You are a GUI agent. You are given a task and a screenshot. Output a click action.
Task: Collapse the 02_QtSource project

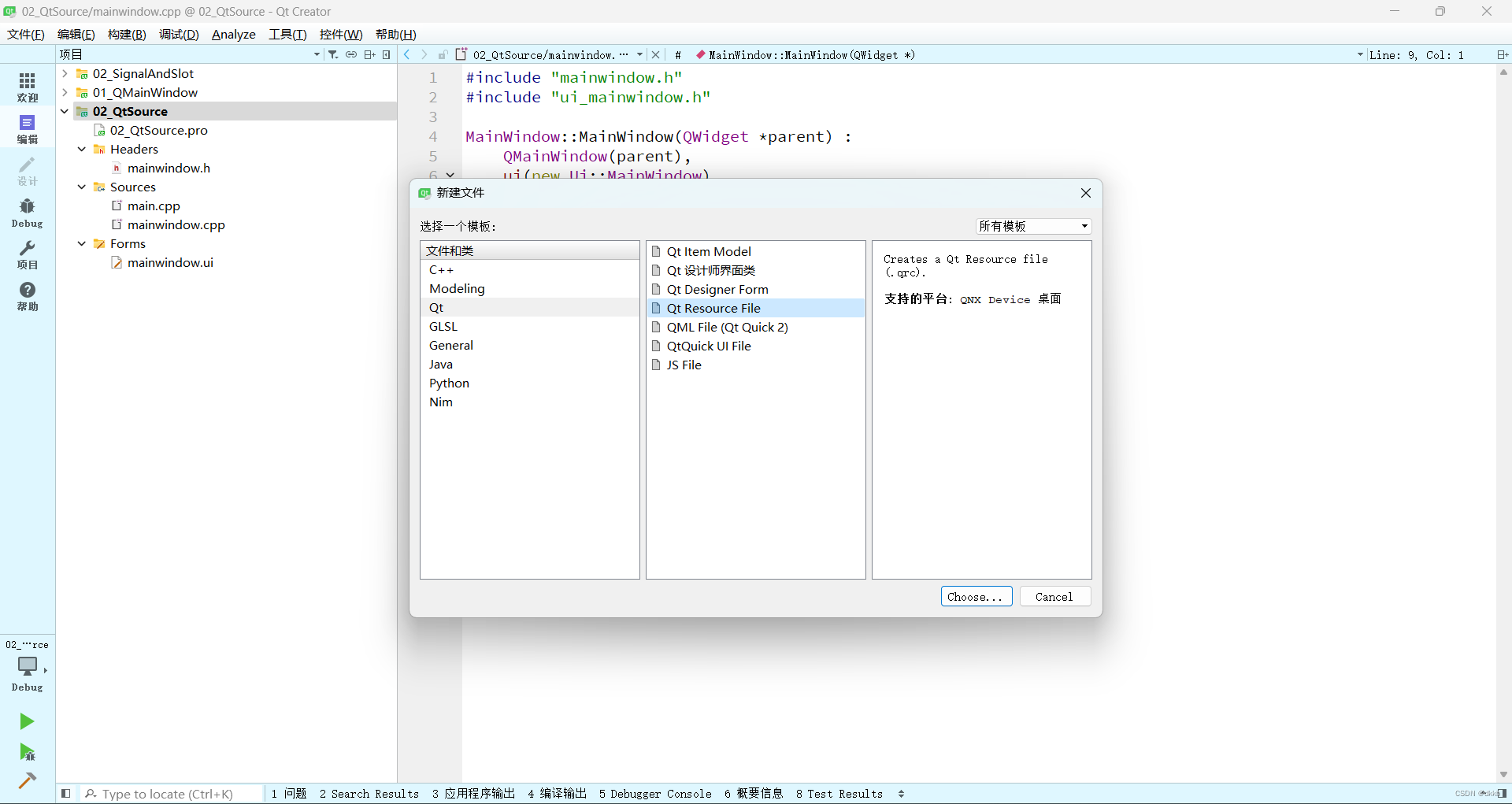(x=65, y=111)
